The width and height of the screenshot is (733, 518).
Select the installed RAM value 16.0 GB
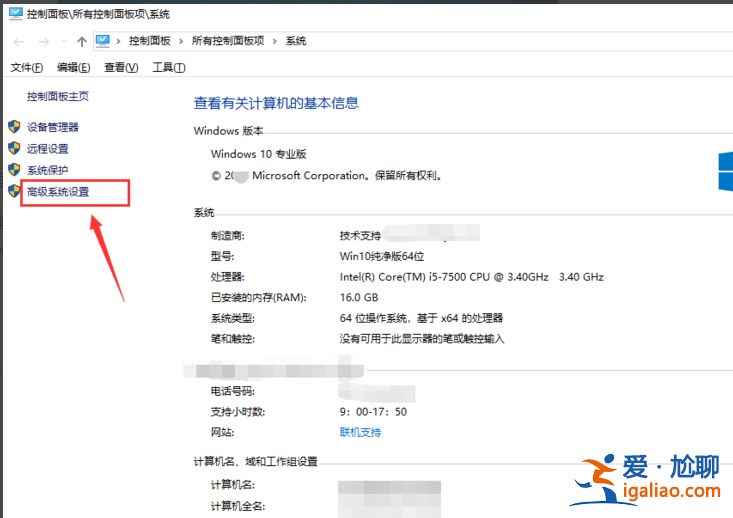point(359,297)
